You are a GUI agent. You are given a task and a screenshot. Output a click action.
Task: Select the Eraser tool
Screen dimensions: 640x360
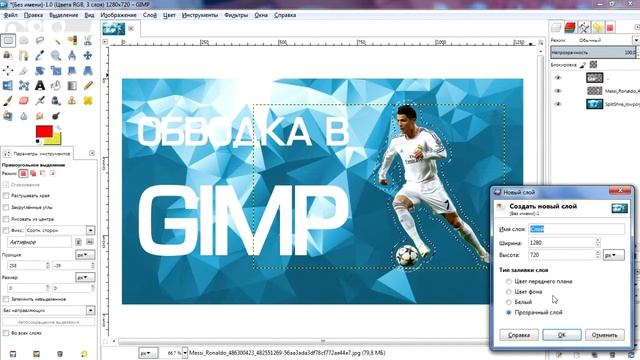point(24,101)
